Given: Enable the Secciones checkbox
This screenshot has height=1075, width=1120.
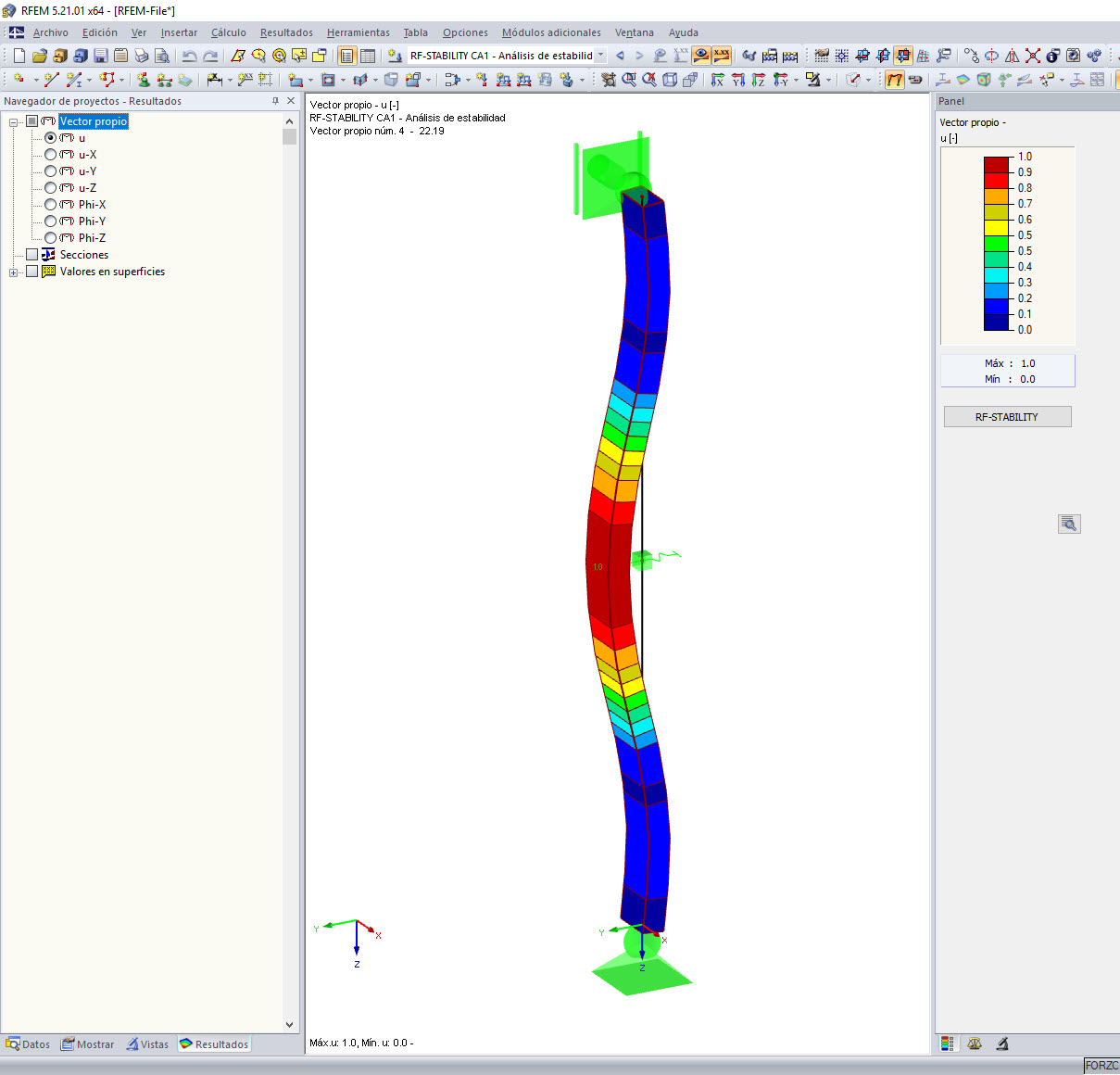Looking at the screenshot, I should [x=31, y=254].
